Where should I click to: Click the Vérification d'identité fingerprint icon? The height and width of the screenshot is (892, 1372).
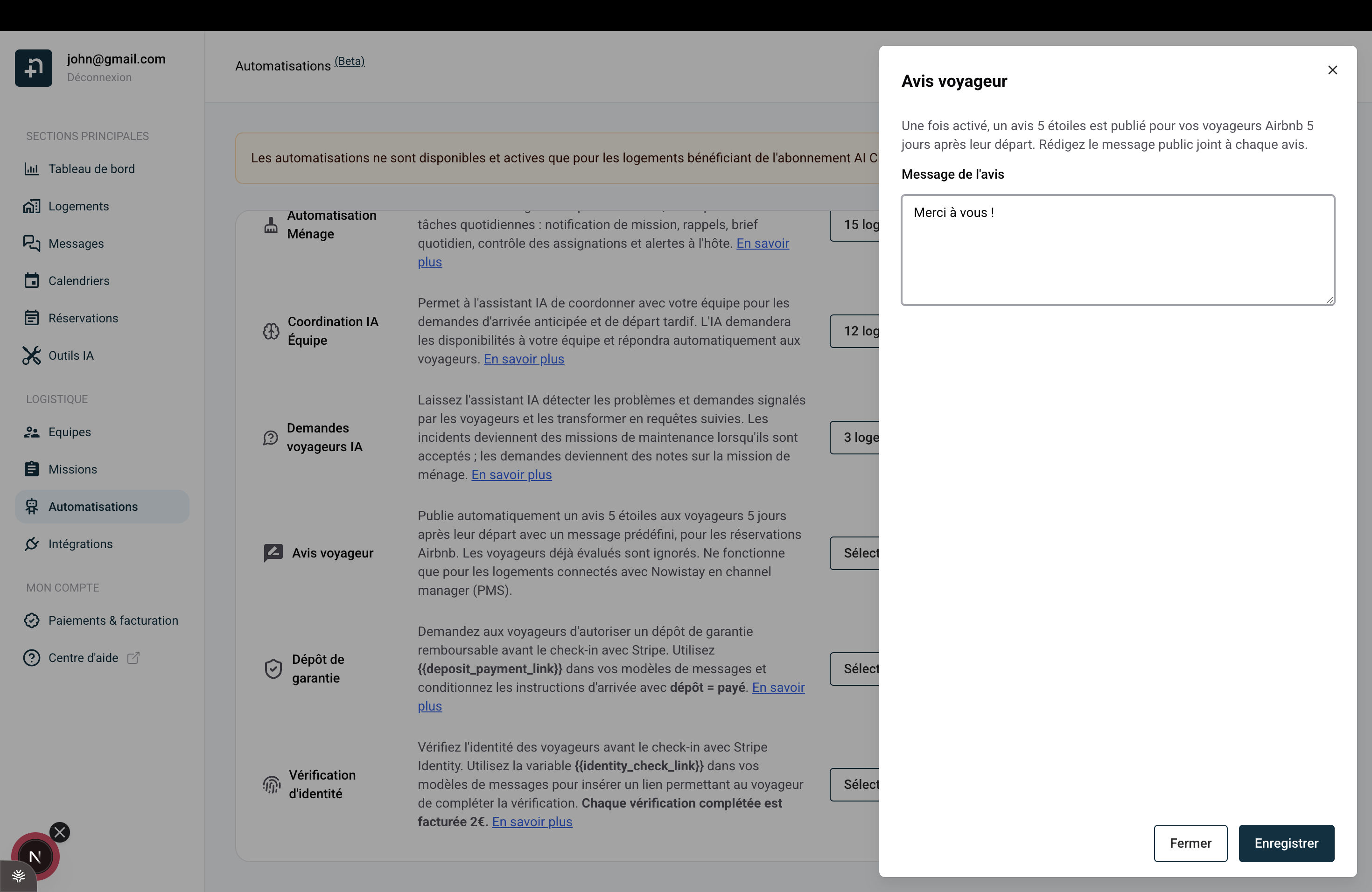(x=272, y=785)
